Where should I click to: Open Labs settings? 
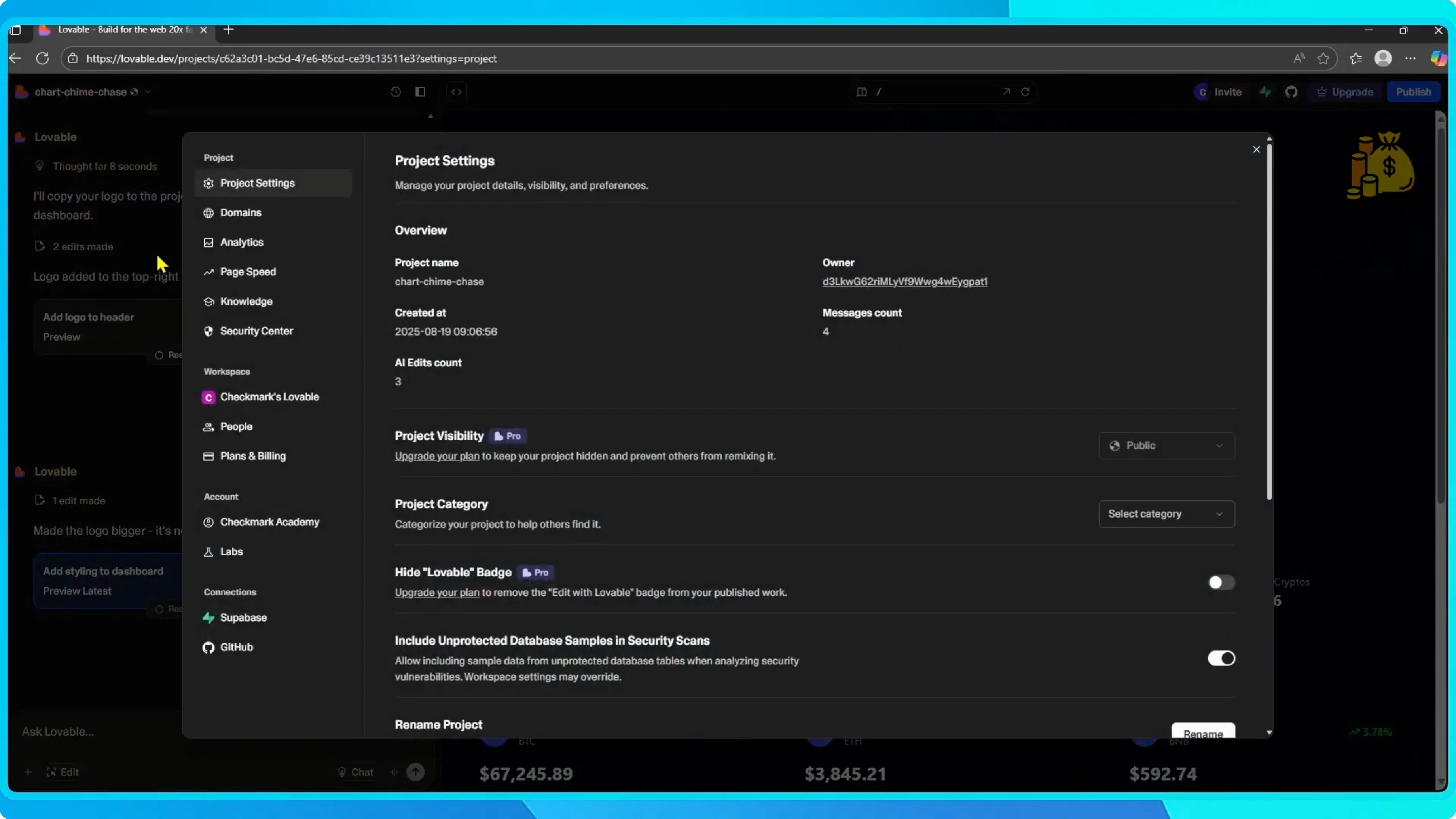(273, 552)
